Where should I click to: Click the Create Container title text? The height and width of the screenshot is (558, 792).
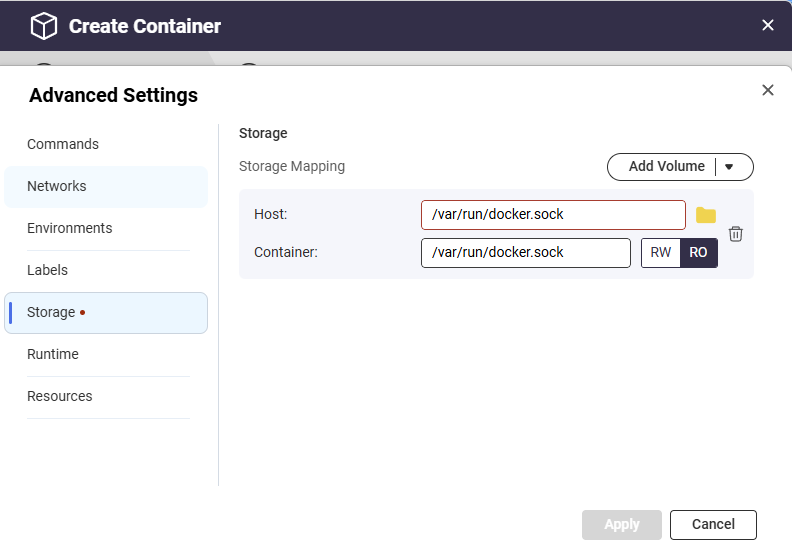click(x=145, y=26)
